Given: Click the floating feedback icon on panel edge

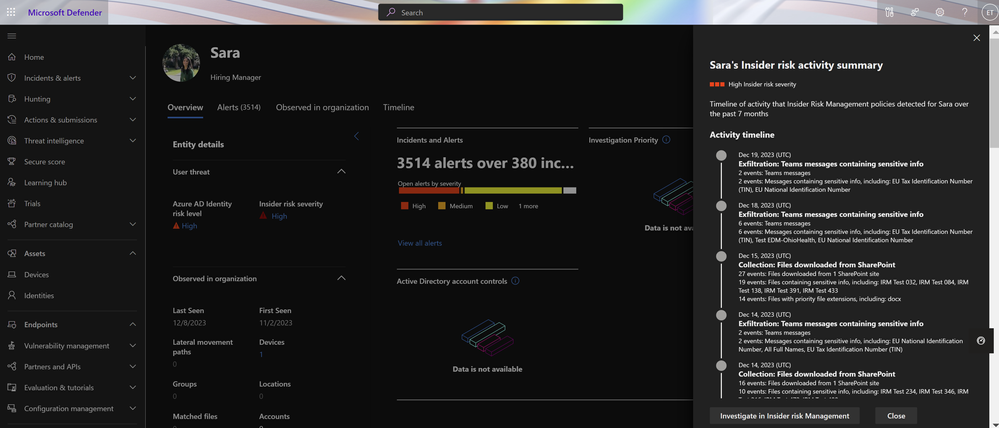Looking at the screenshot, I should 981,341.
